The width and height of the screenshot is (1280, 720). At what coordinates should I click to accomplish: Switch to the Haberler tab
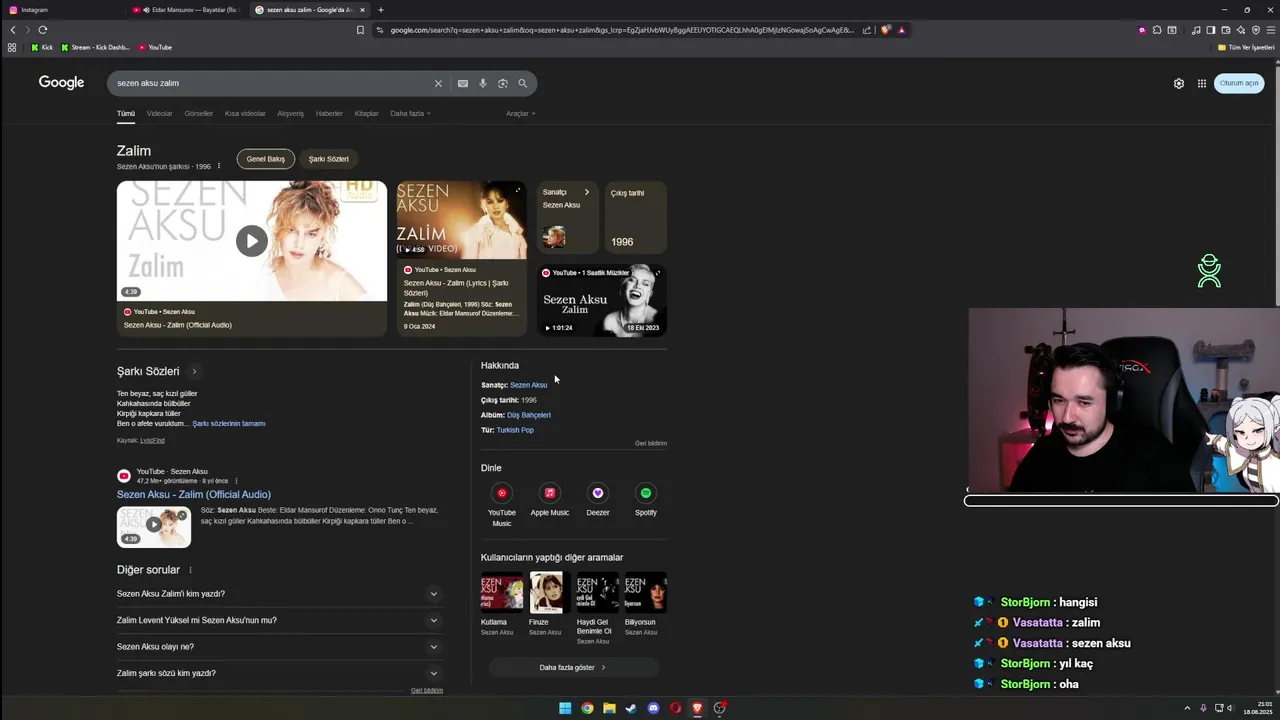tap(329, 113)
